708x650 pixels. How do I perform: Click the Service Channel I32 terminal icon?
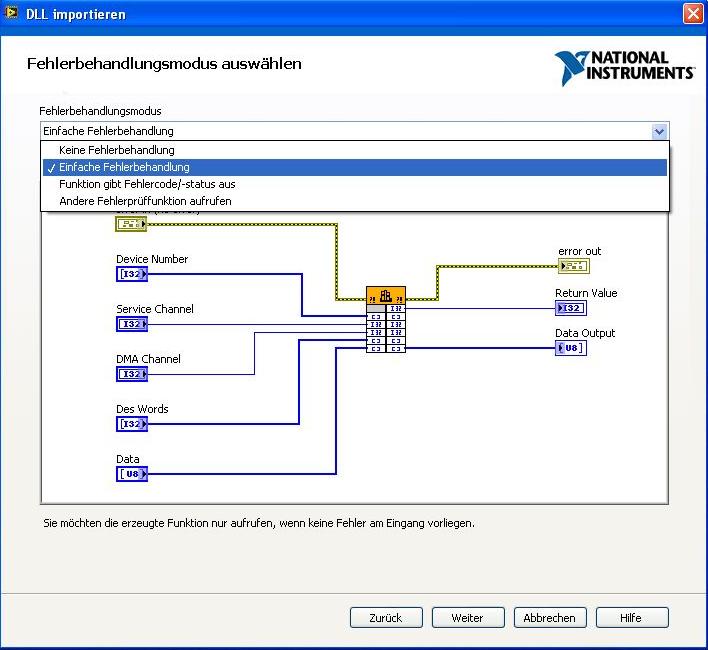(131, 324)
